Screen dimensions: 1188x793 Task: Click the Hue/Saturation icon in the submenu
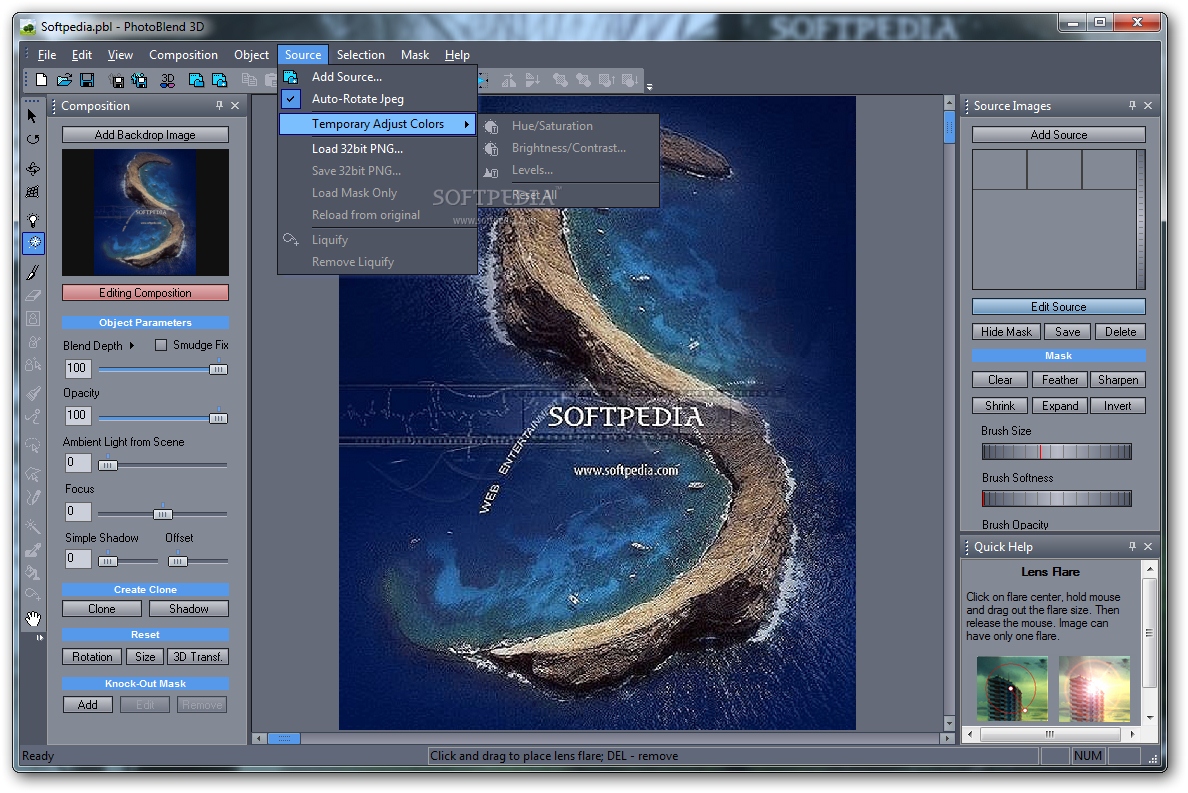[491, 126]
